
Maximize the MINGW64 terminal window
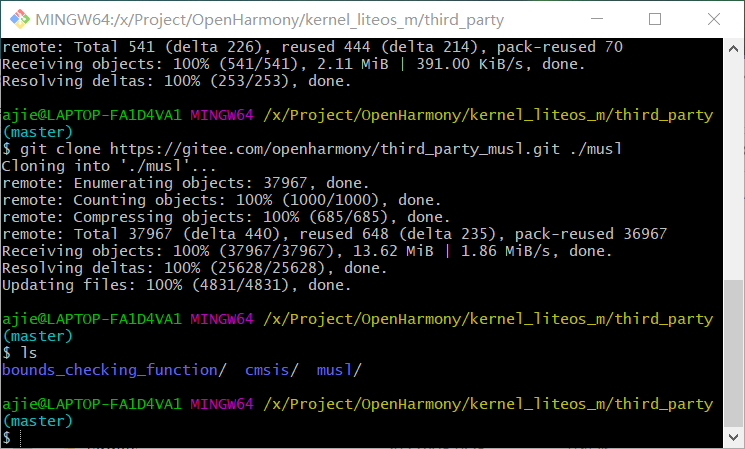tap(655, 19)
